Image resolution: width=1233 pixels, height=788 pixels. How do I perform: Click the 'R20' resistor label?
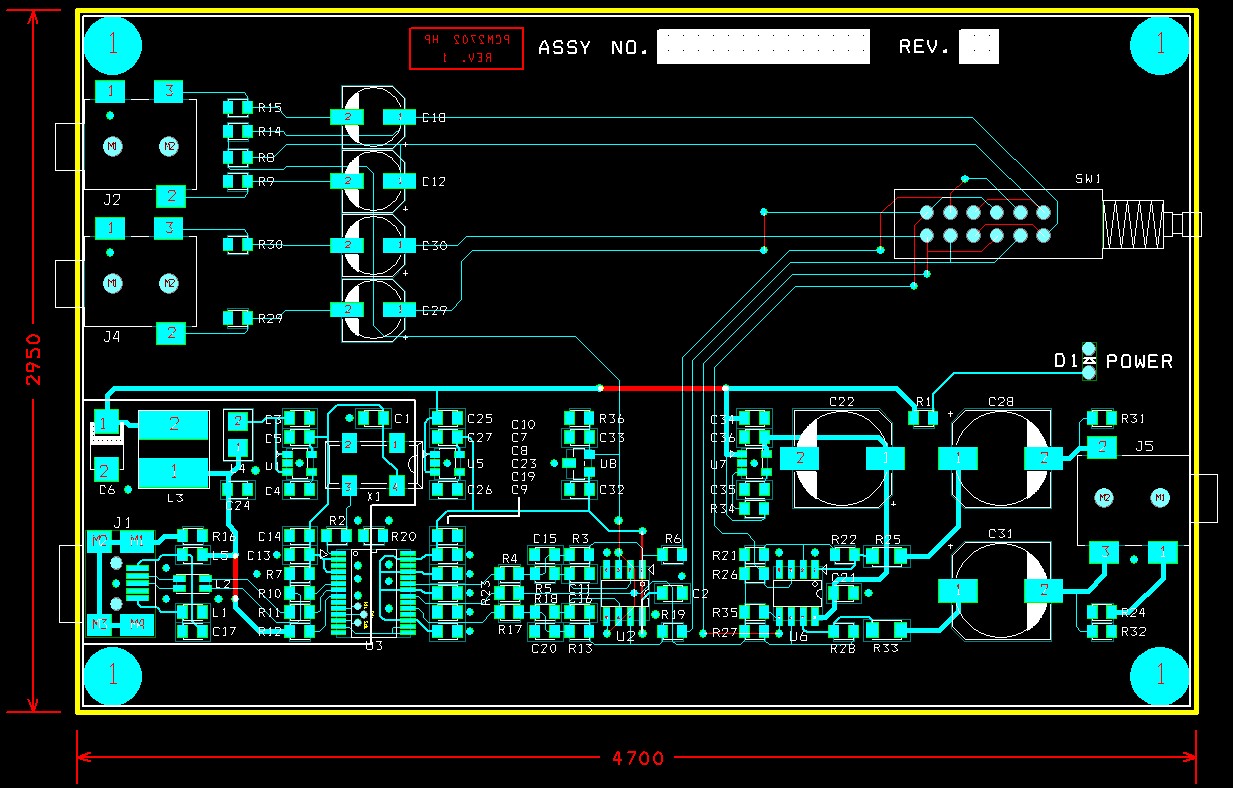pyautogui.click(x=403, y=537)
